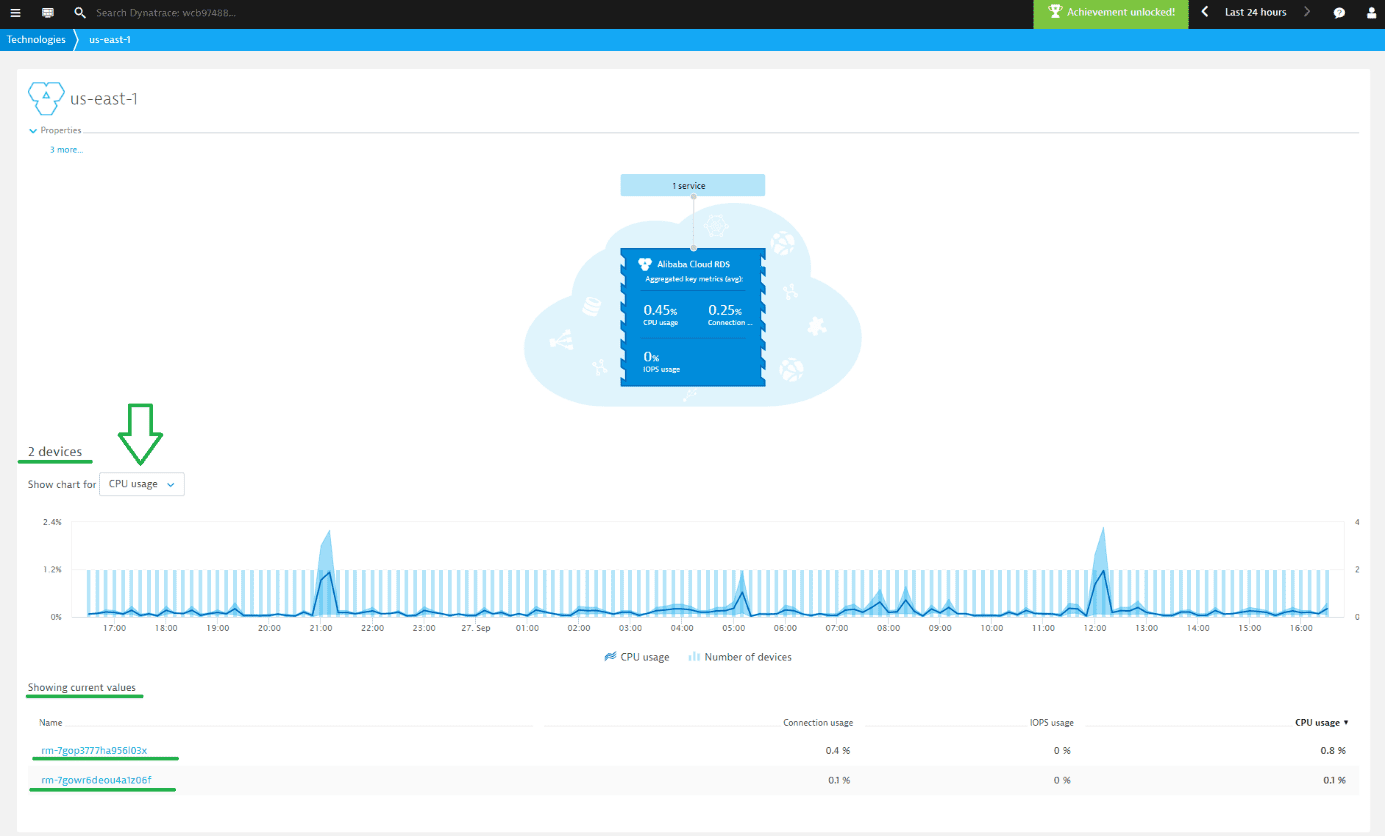
Task: Open the hamburger navigation menu
Action: coord(15,13)
